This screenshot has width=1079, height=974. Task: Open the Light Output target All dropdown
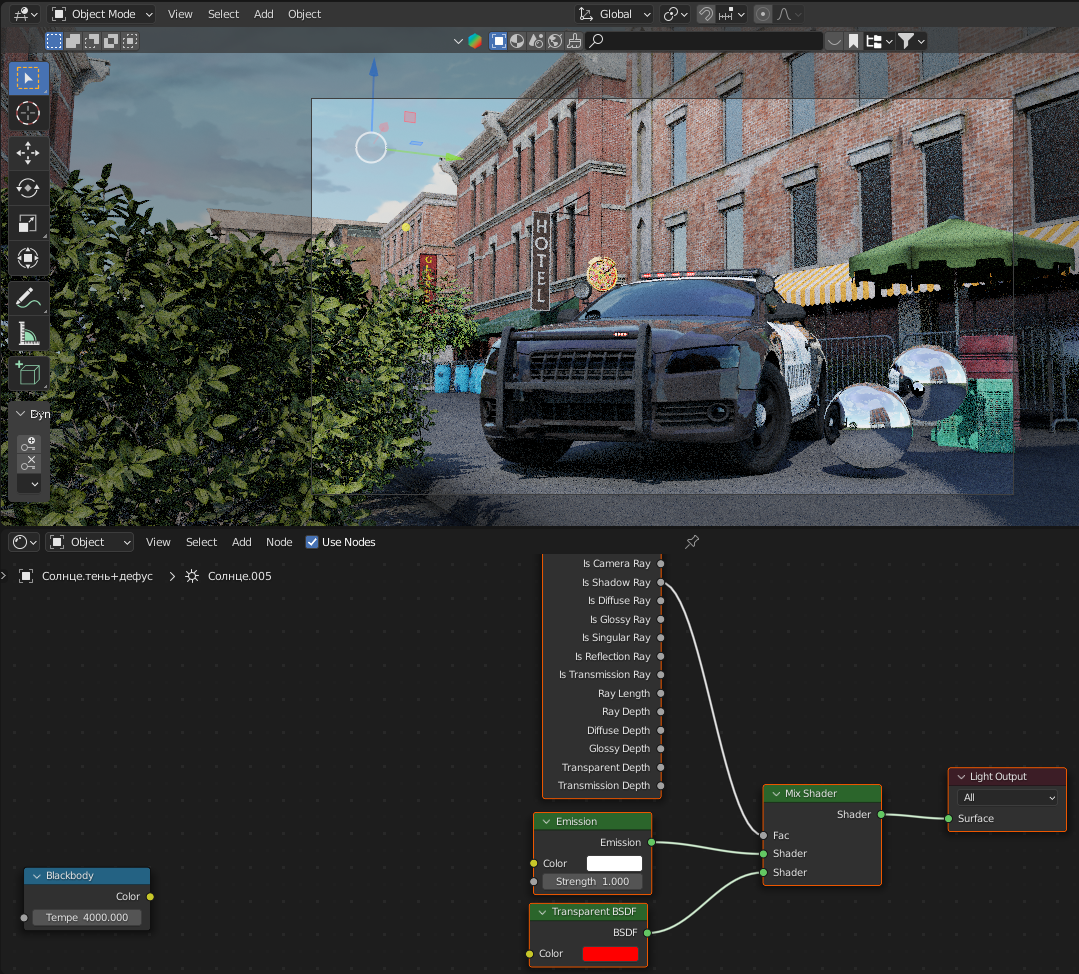[x=1007, y=798]
